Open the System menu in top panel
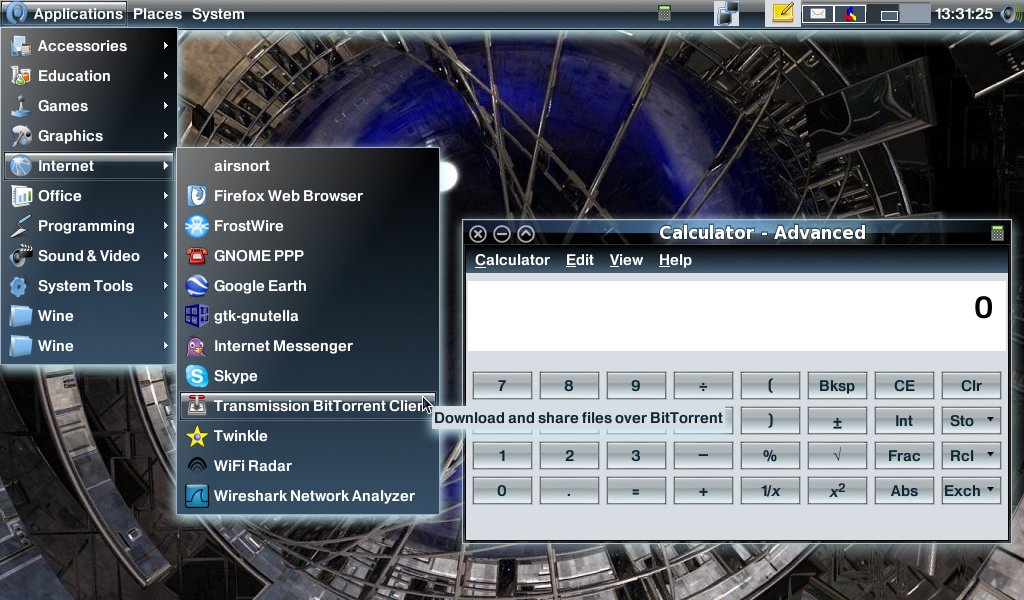Screen dimensions: 1024x600 [218, 14]
